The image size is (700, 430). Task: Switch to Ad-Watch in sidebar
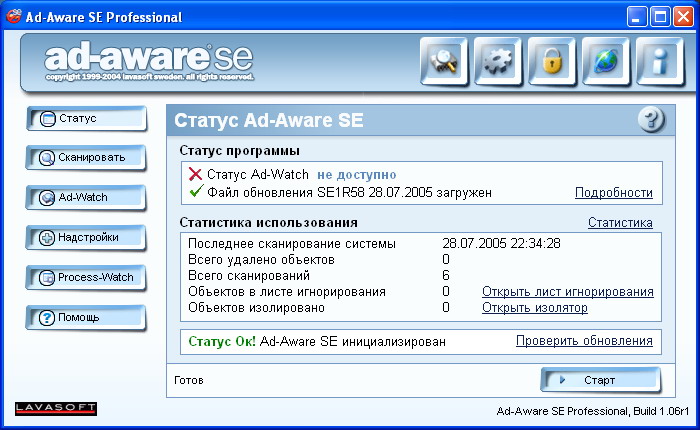click(x=85, y=198)
